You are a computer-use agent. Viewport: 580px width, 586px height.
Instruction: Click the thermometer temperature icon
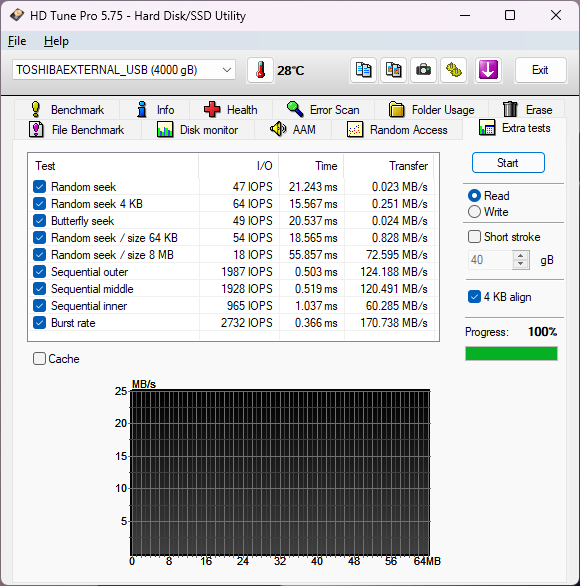coord(260,70)
